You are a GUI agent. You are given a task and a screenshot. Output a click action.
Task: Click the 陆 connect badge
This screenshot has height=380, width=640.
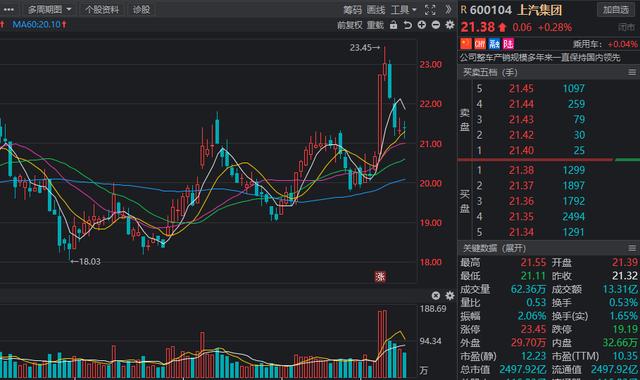coord(508,44)
